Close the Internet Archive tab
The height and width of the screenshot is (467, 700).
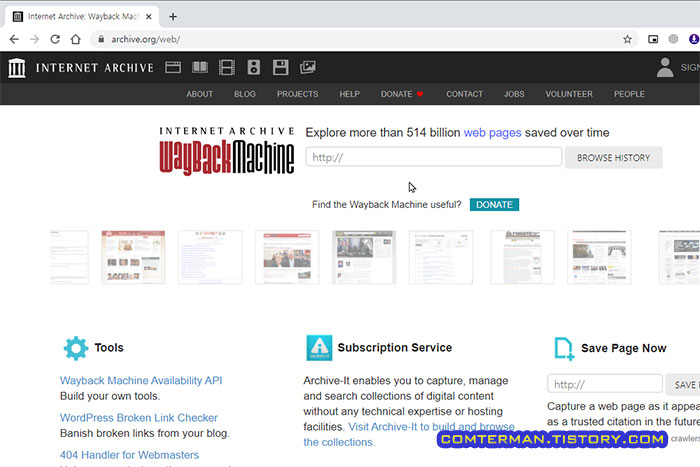(149, 17)
